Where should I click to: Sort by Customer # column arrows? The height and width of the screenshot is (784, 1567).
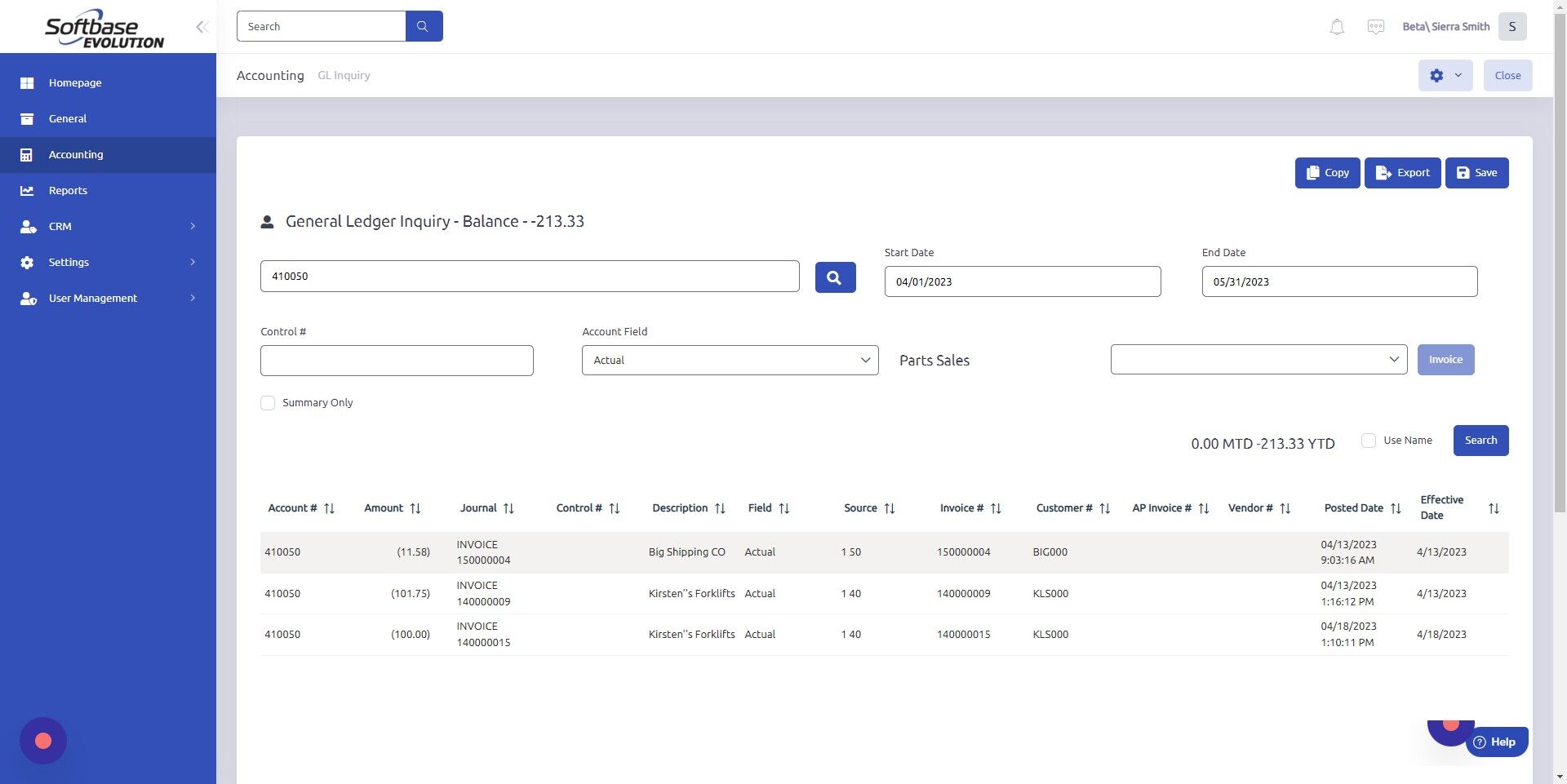1104,508
